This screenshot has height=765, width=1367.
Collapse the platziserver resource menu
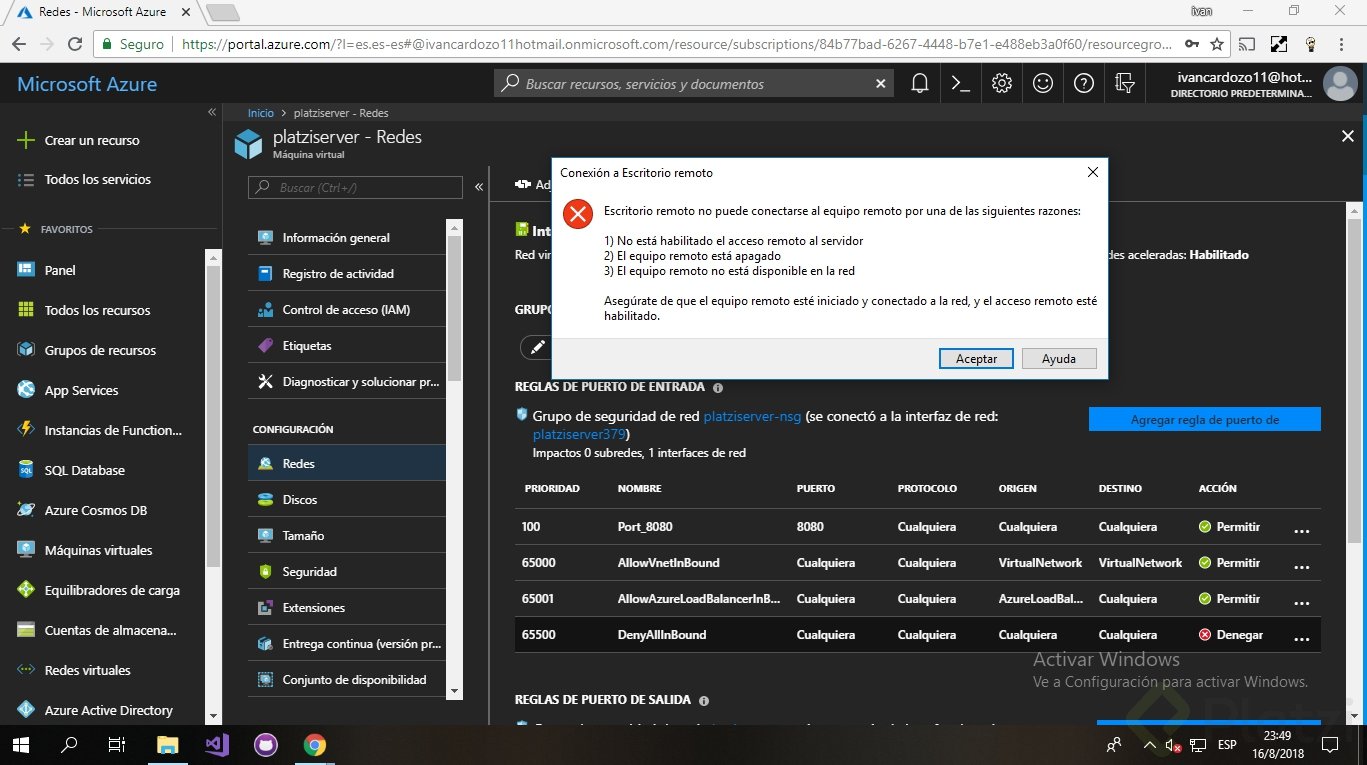click(479, 187)
